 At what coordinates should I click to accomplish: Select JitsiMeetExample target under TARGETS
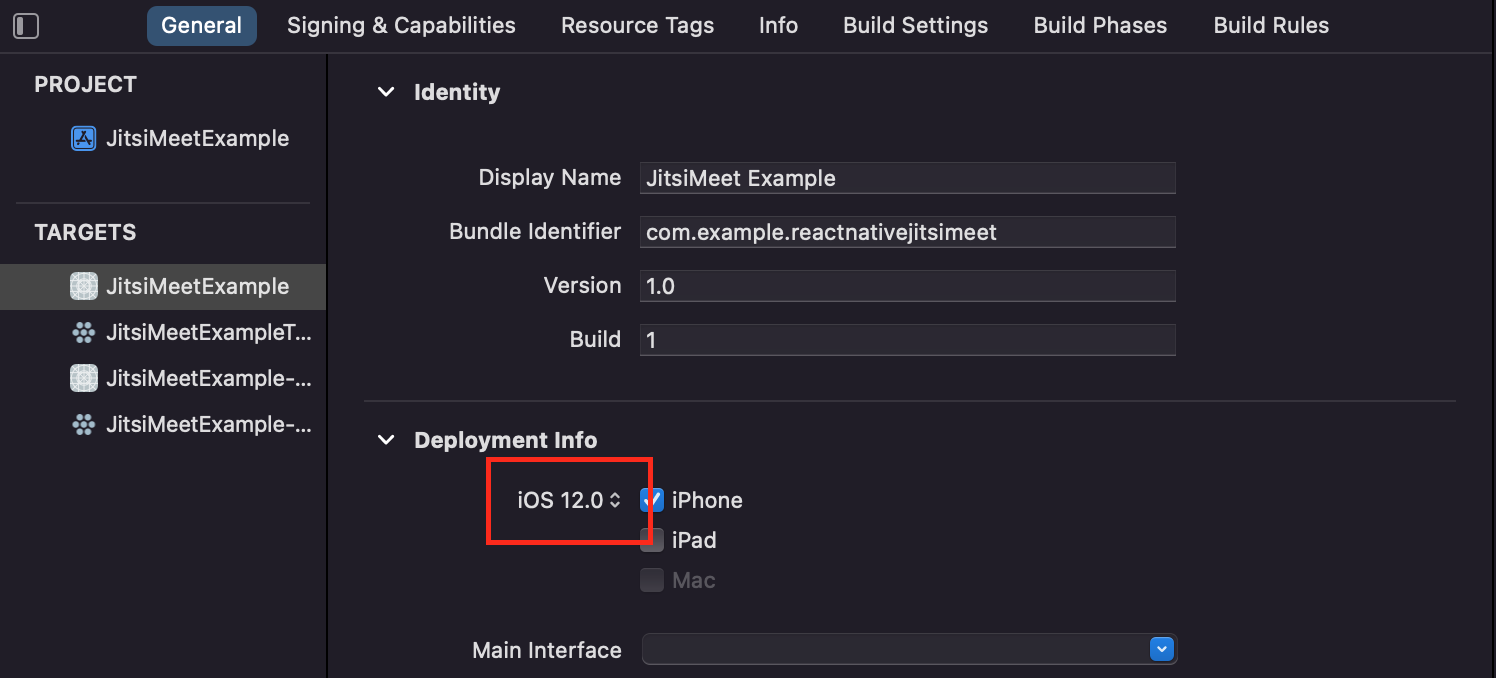pyautogui.click(x=163, y=286)
